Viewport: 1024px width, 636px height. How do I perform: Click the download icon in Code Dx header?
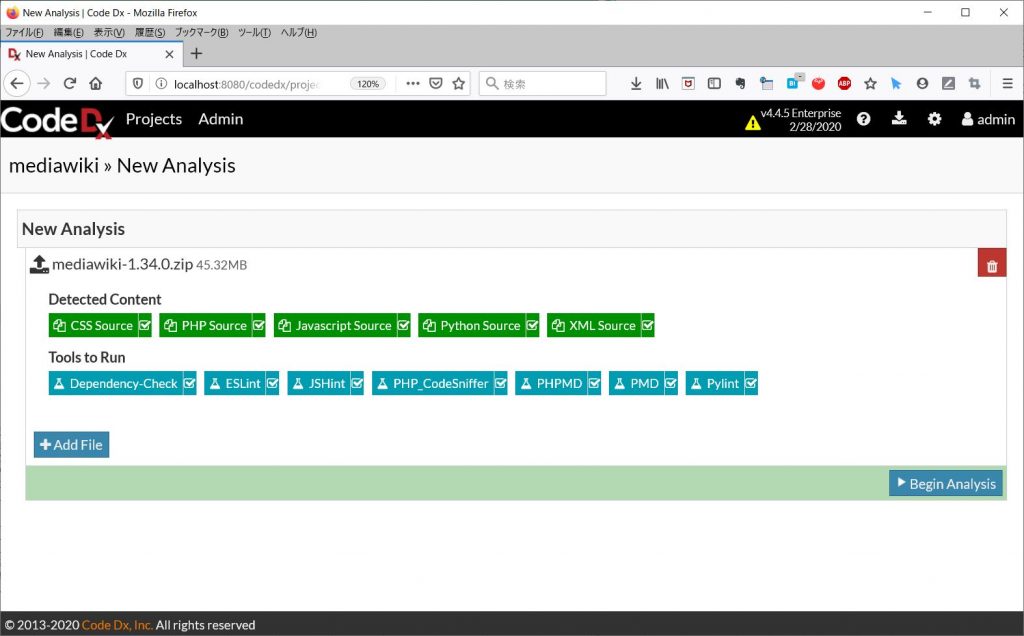click(x=899, y=118)
